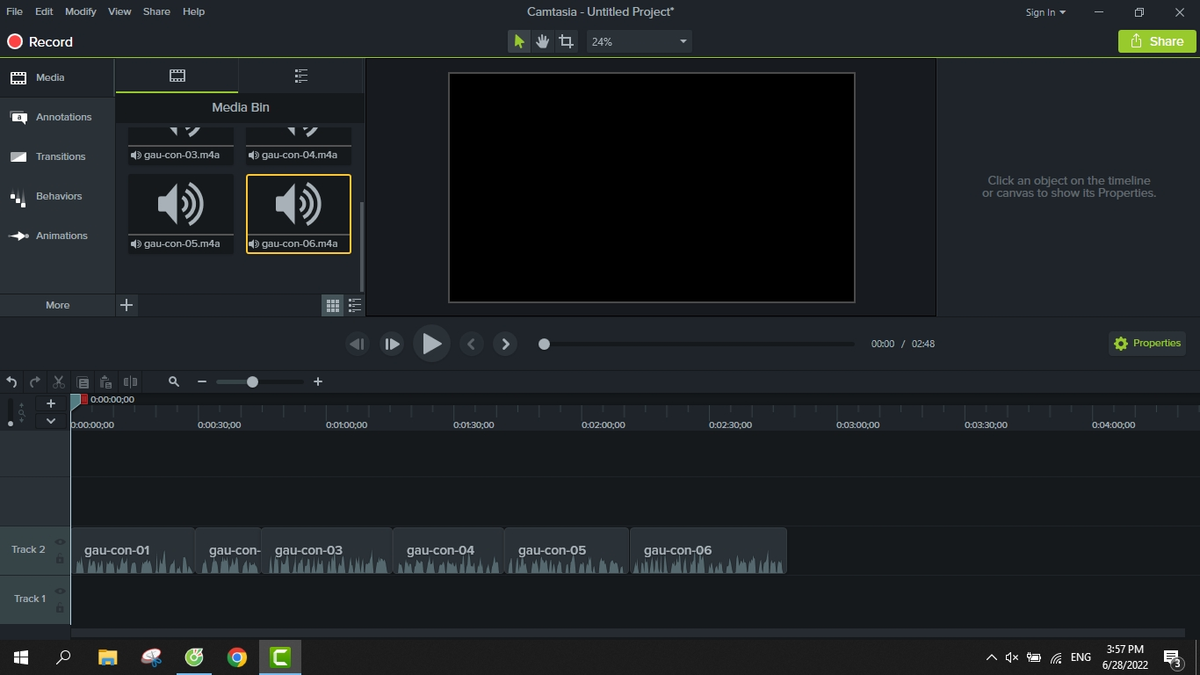Click the Record button
This screenshot has height=675, width=1200.
[x=40, y=42]
